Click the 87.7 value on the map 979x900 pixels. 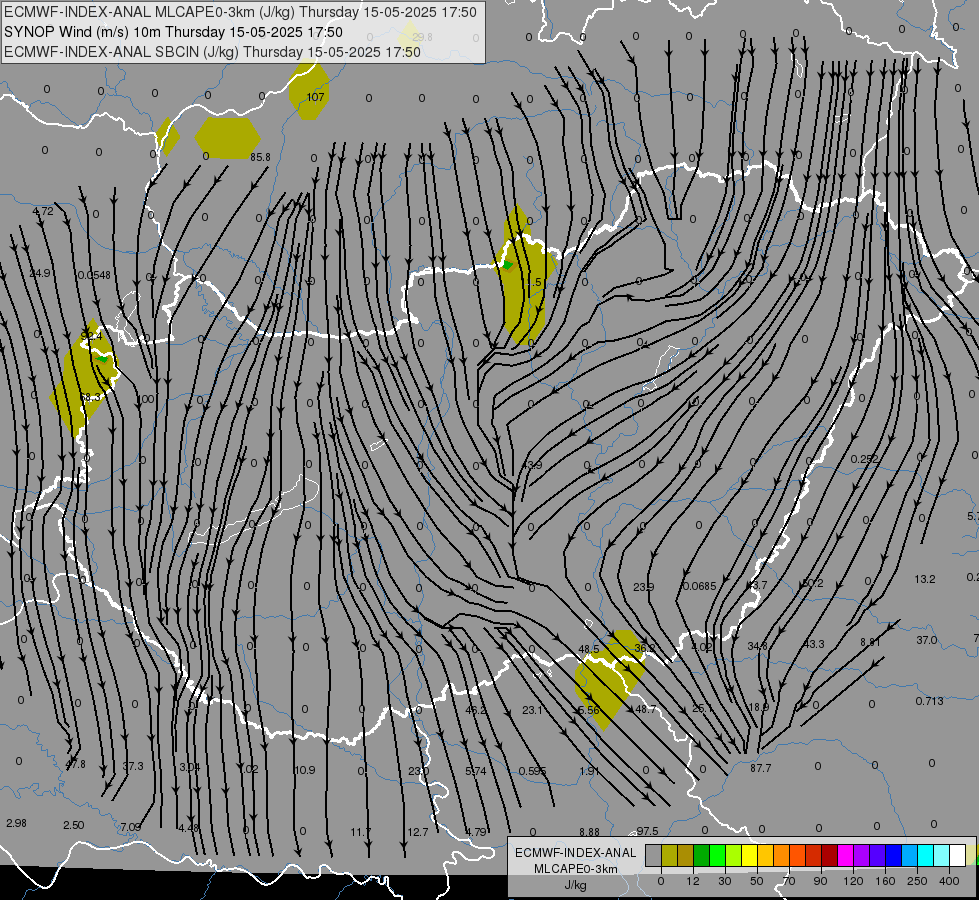pos(760,768)
